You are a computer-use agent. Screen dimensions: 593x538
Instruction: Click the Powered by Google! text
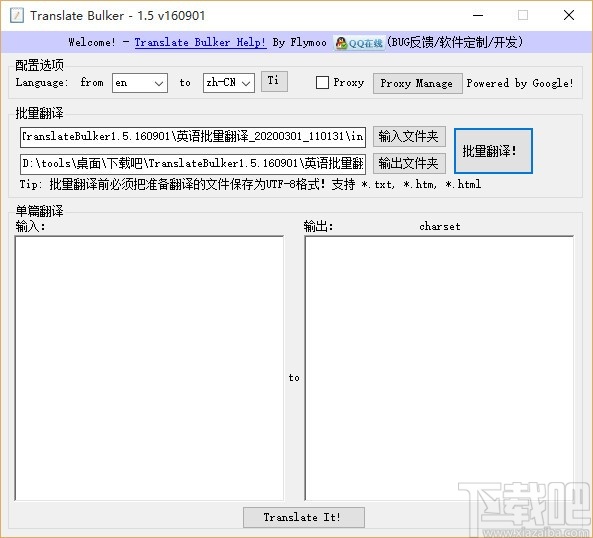click(x=520, y=83)
